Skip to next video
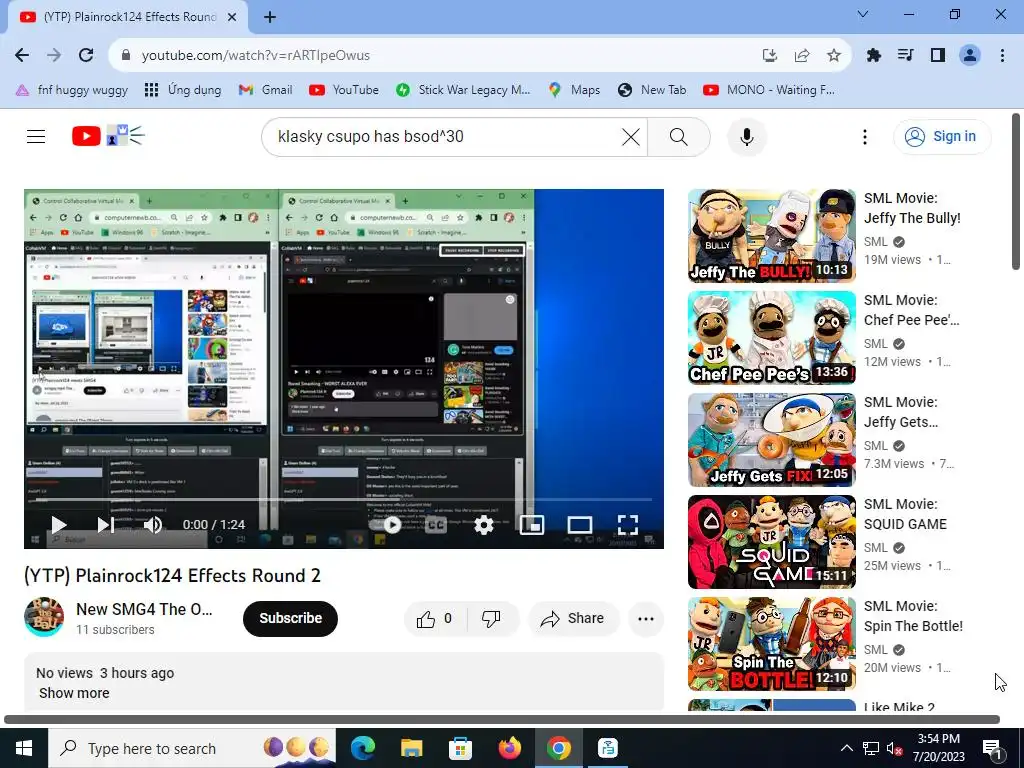Screen dimensions: 1024x768 106,524
